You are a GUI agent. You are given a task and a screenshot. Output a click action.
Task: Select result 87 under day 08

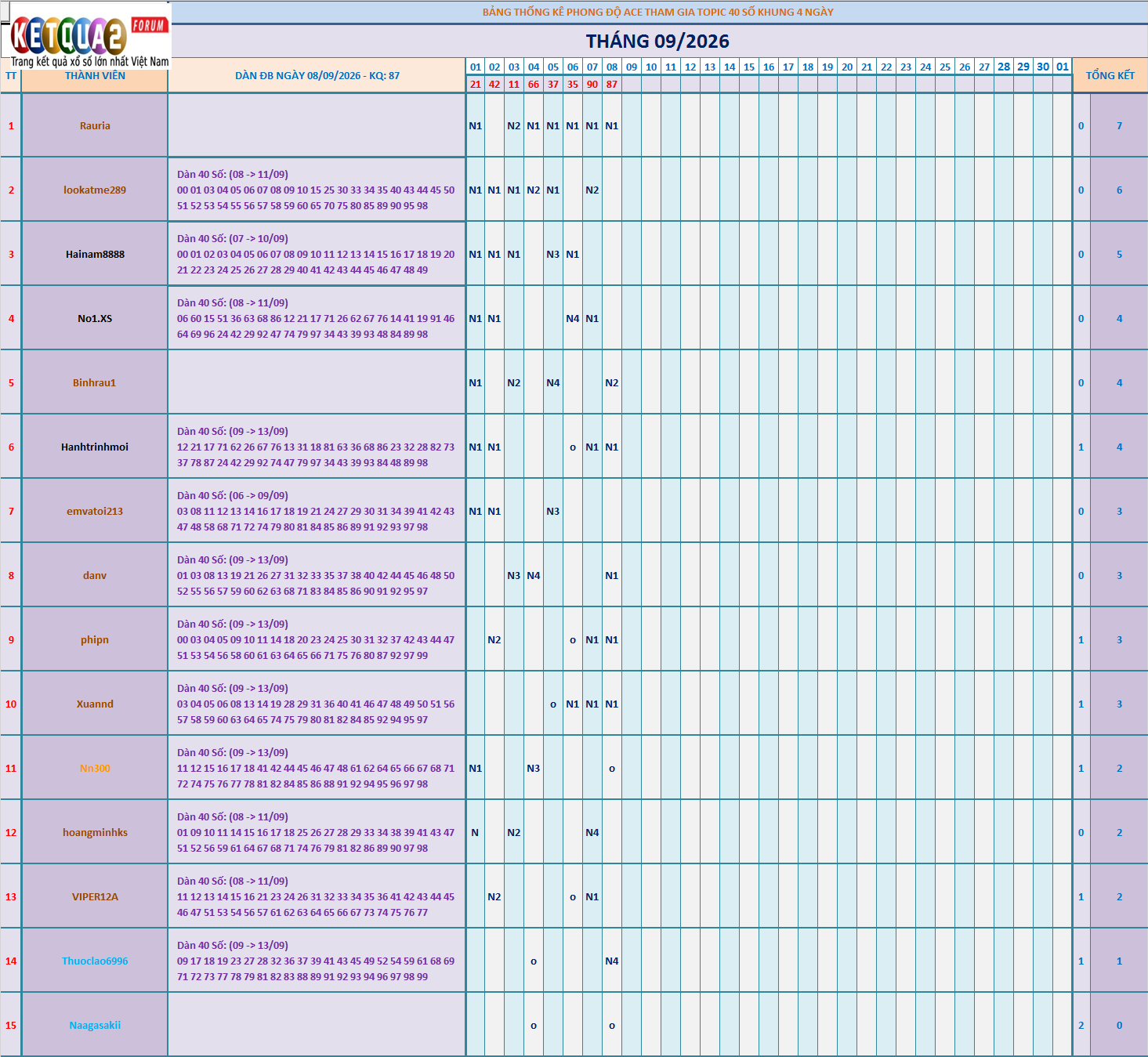point(612,85)
